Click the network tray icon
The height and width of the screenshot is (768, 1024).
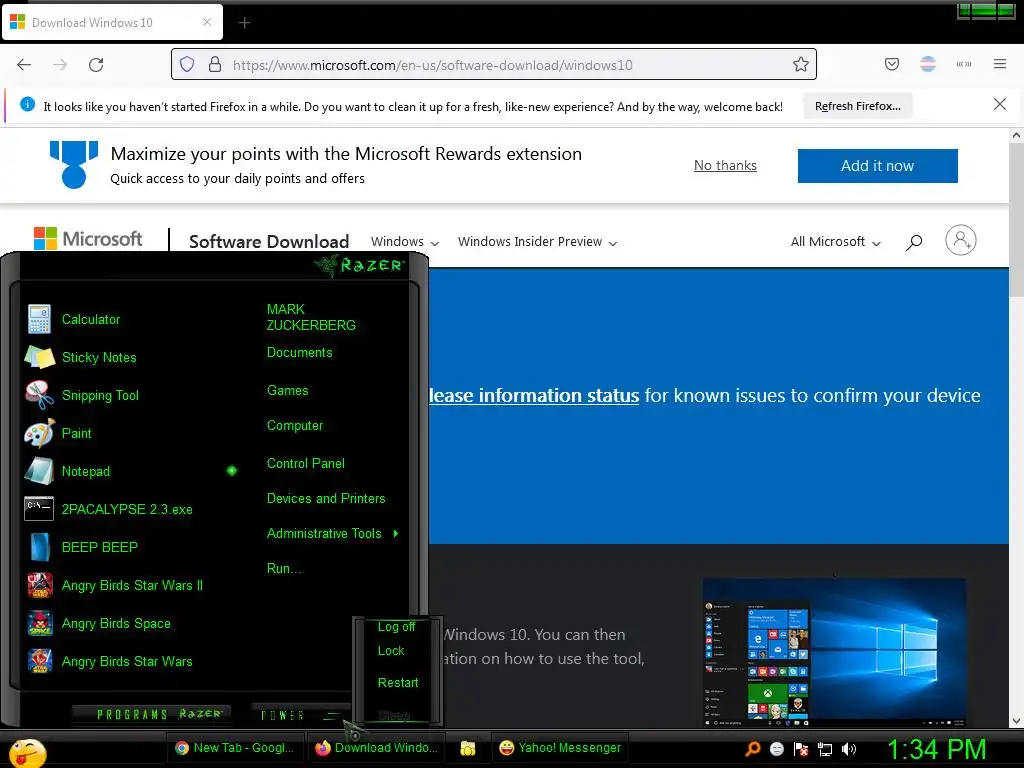point(825,749)
